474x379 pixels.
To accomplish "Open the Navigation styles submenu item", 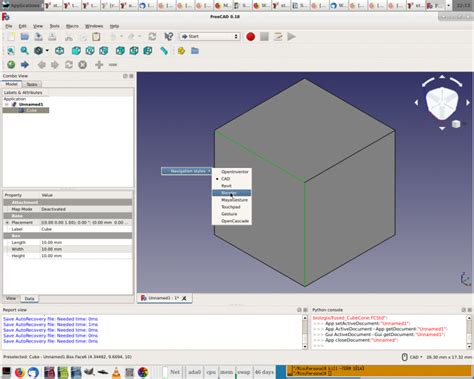I will [186, 171].
